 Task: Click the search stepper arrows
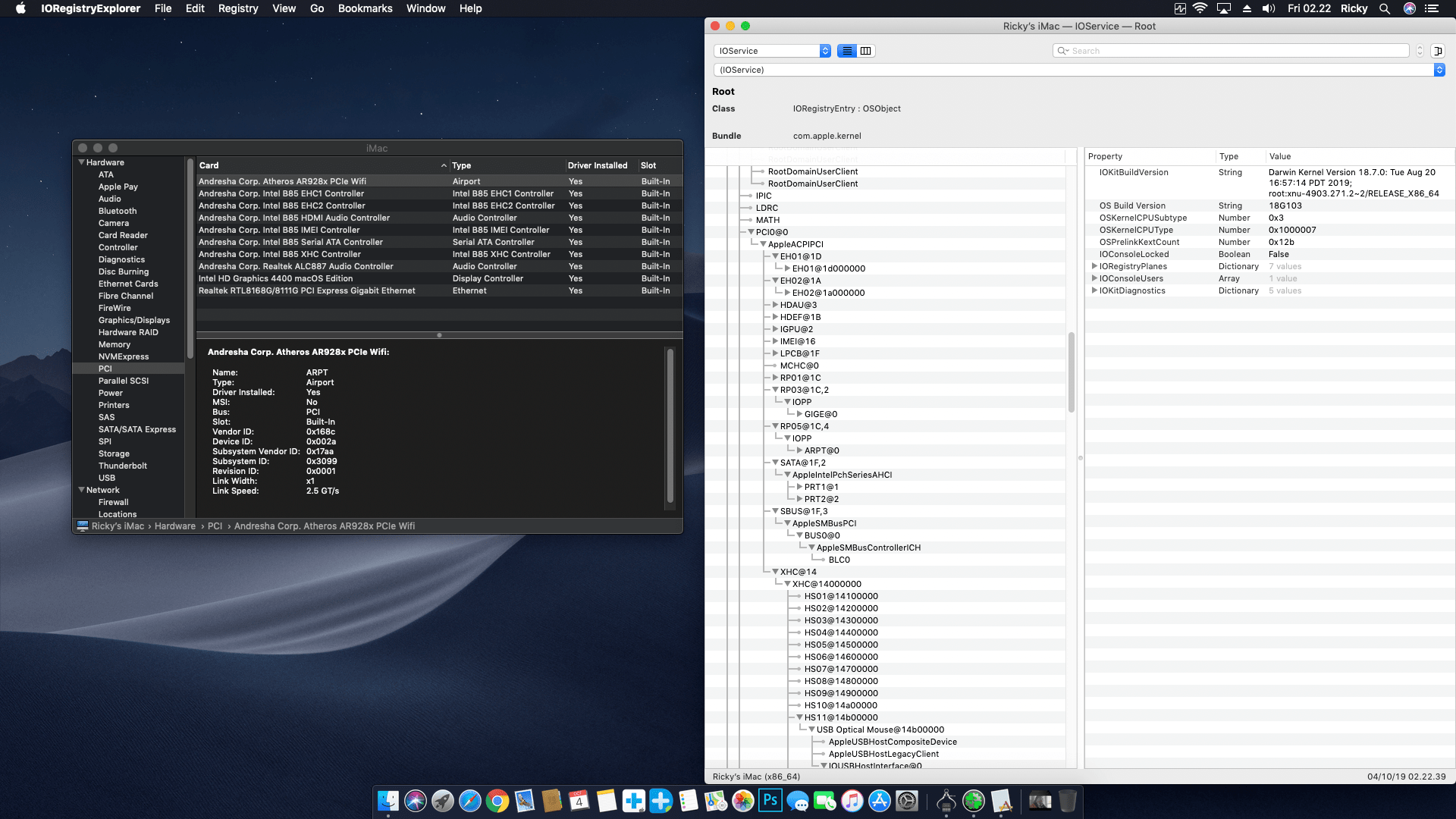coord(1420,51)
